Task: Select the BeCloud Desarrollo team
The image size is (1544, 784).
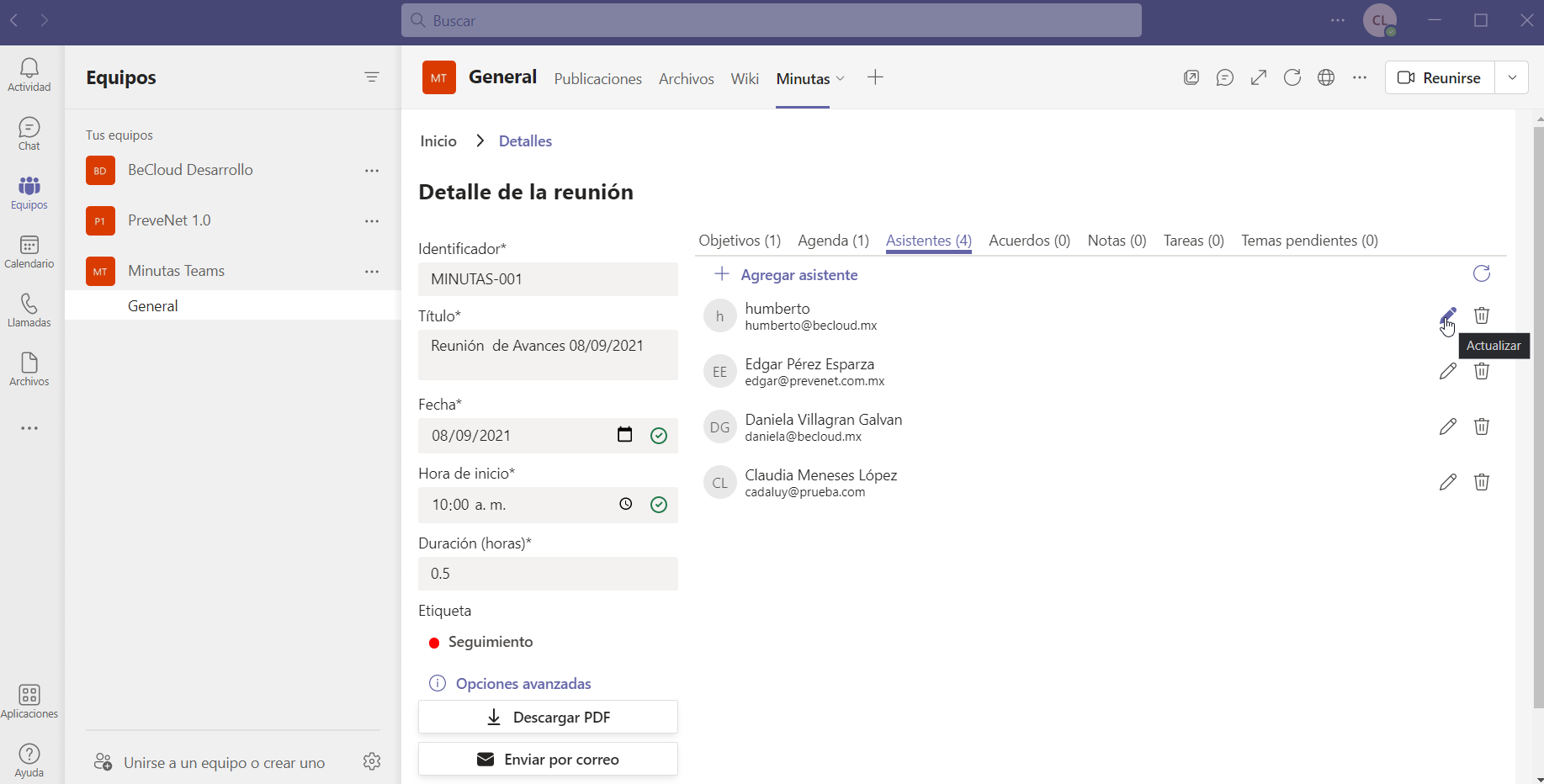Action: (x=190, y=170)
